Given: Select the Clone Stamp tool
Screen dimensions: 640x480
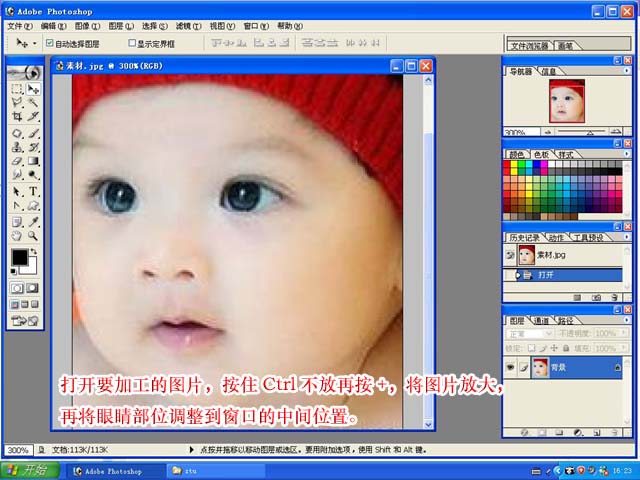Looking at the screenshot, I should (17, 147).
